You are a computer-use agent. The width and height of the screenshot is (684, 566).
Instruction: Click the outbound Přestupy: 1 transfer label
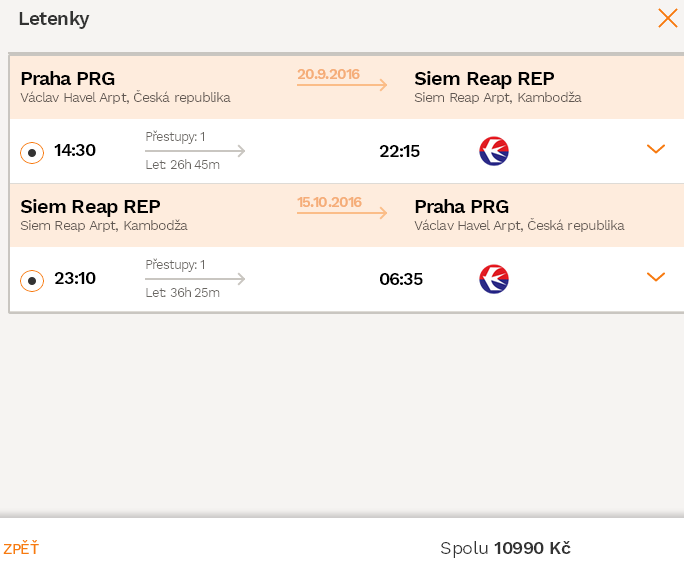(x=175, y=137)
